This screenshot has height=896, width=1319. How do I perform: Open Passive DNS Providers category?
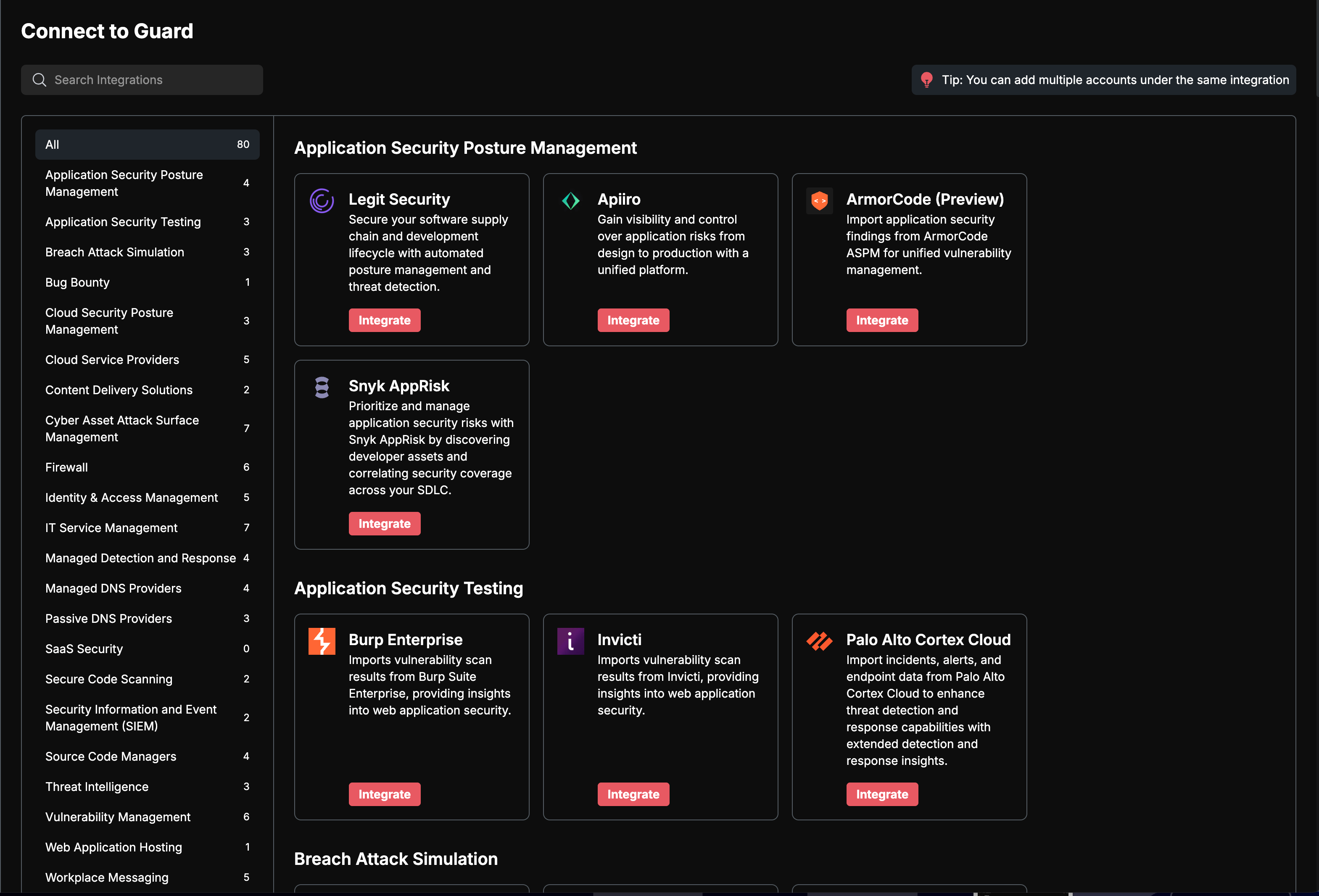(x=147, y=619)
